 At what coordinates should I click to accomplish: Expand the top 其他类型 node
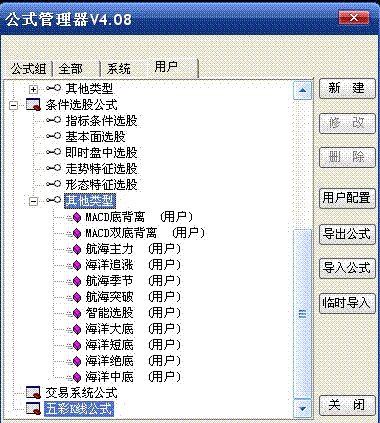pos(33,89)
